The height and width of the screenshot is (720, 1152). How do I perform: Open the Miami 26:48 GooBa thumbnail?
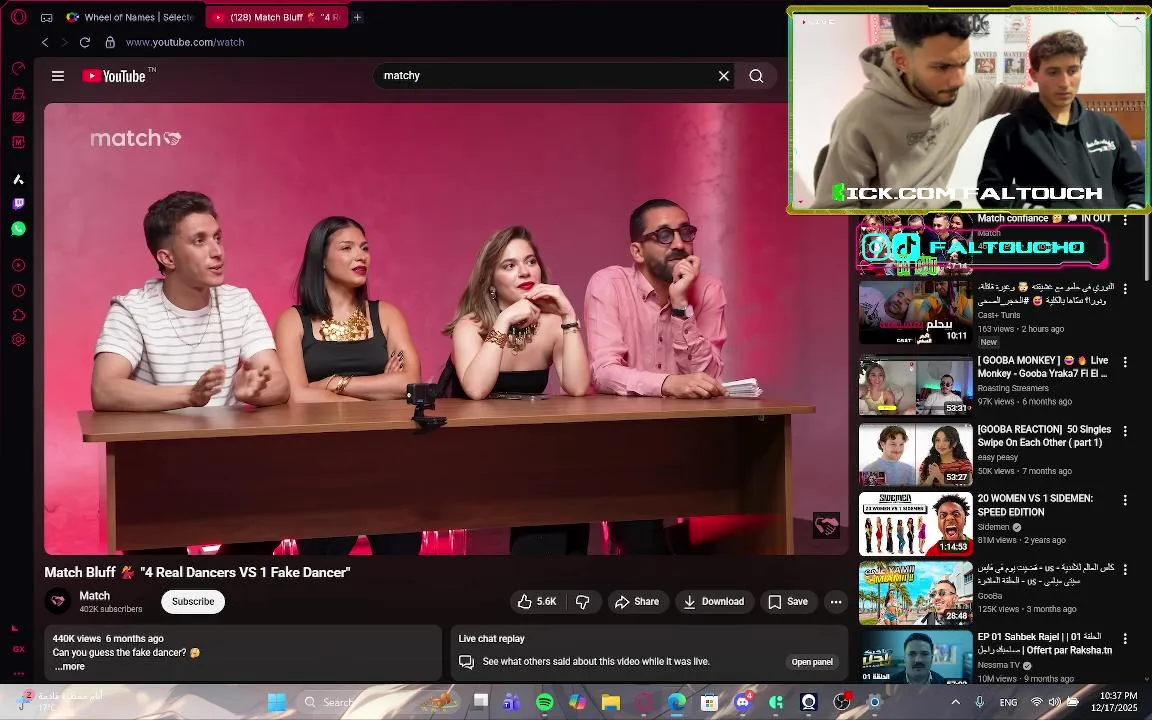(915, 593)
